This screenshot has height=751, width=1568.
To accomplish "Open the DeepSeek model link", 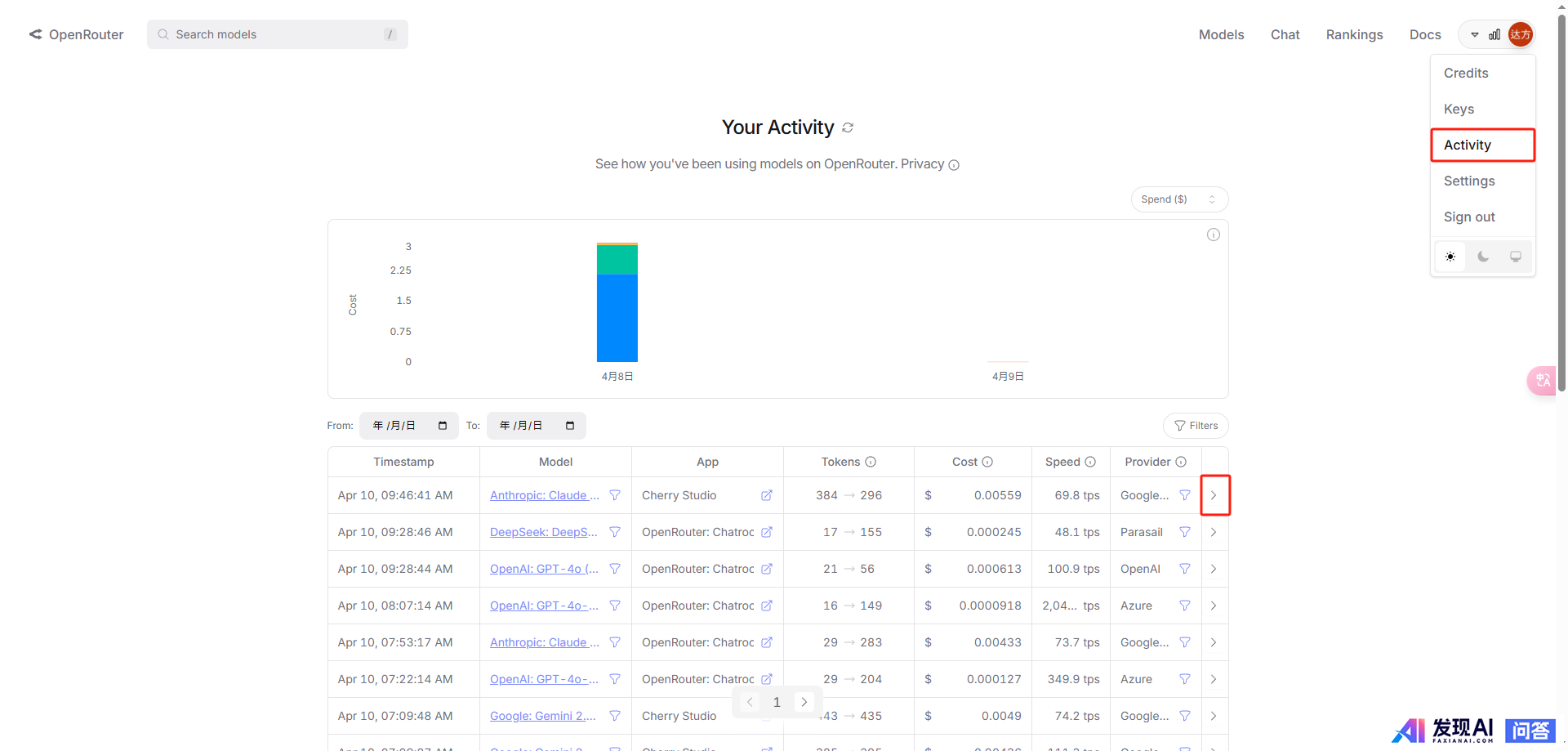I will pyautogui.click(x=544, y=532).
